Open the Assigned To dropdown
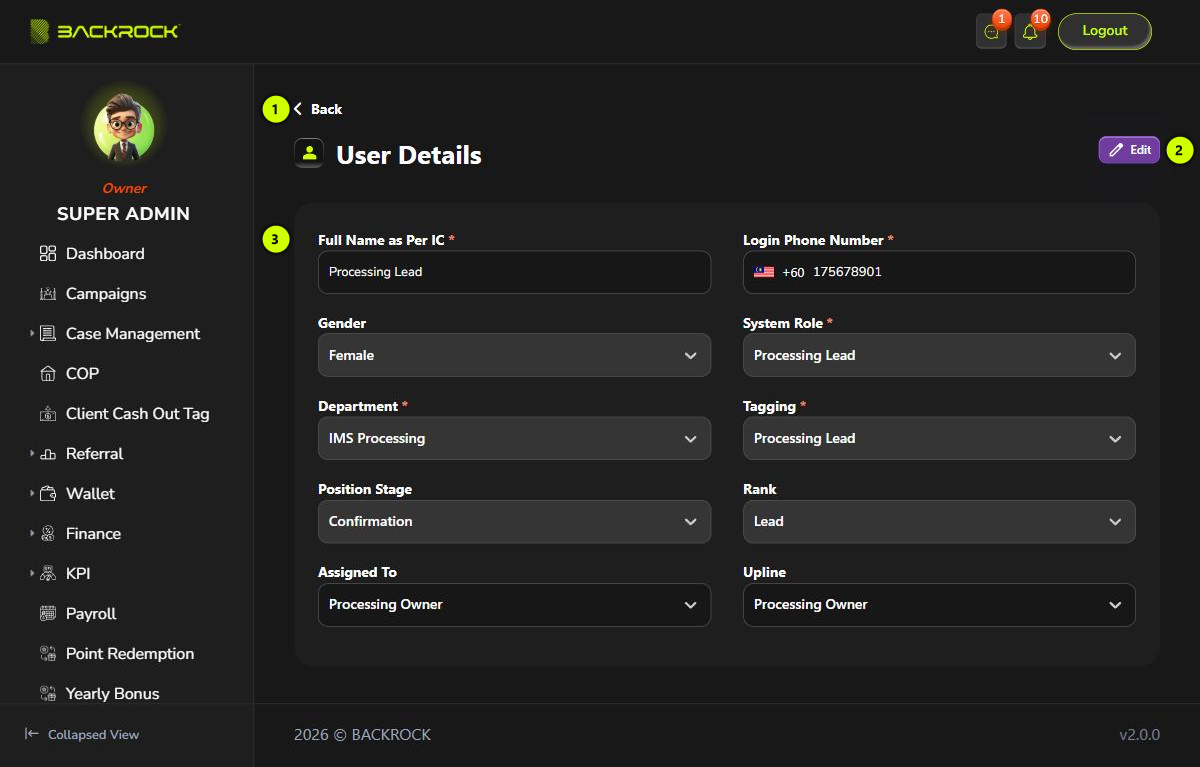The image size is (1200, 767). coord(514,604)
